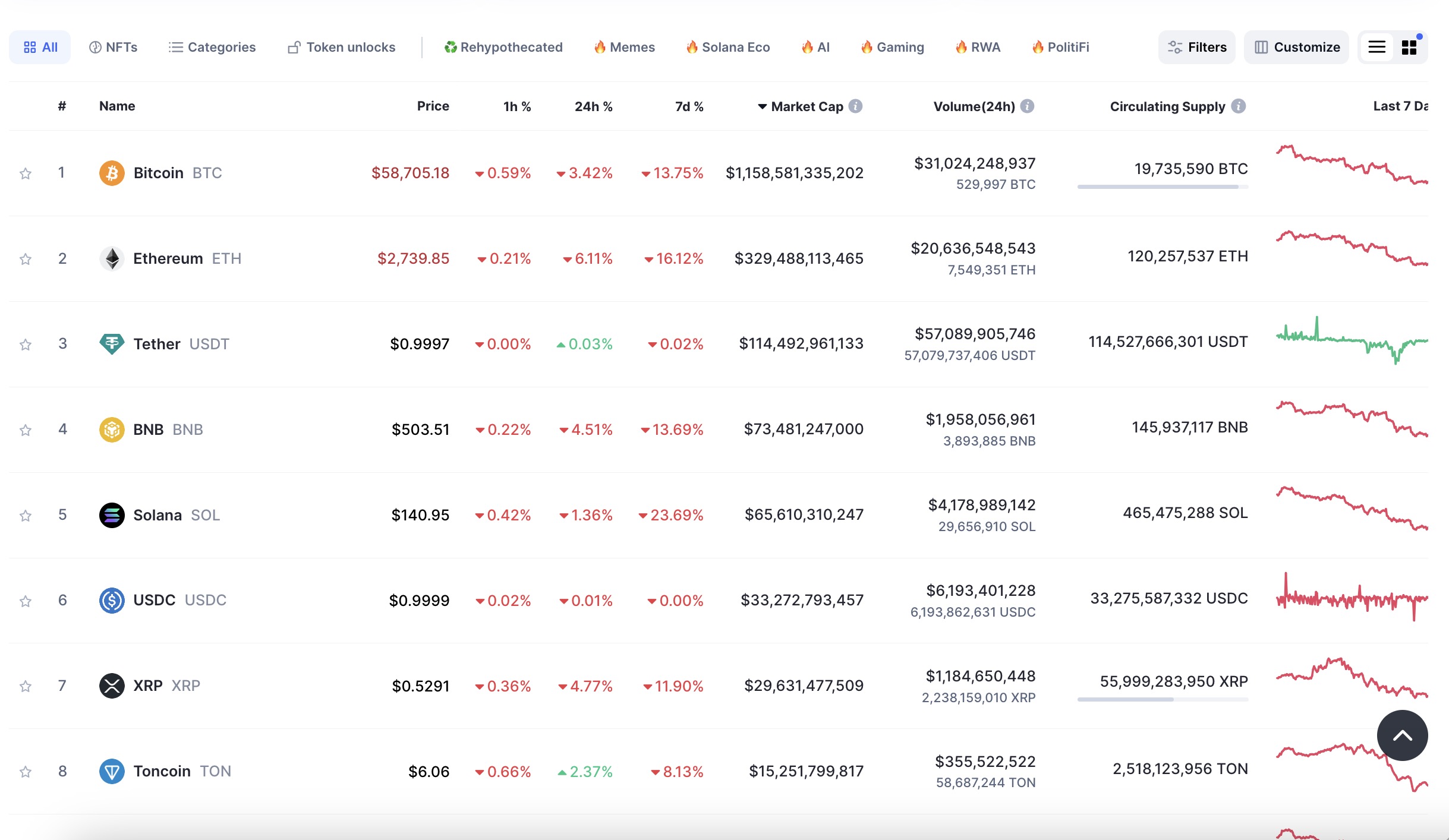Sort by 1h % column header
Viewport: 1449px width, 840px height.
pos(517,106)
